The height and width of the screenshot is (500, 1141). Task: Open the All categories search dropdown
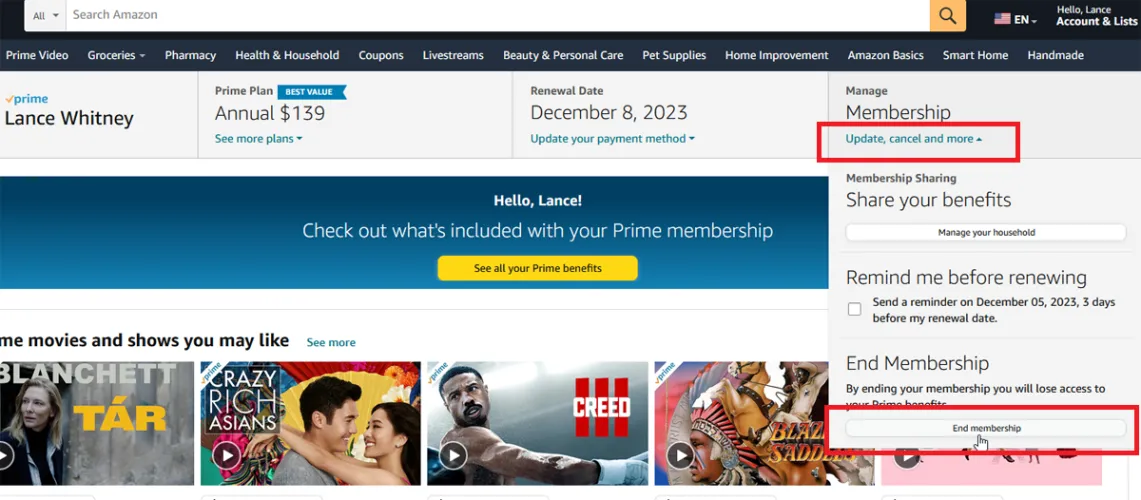pos(46,15)
